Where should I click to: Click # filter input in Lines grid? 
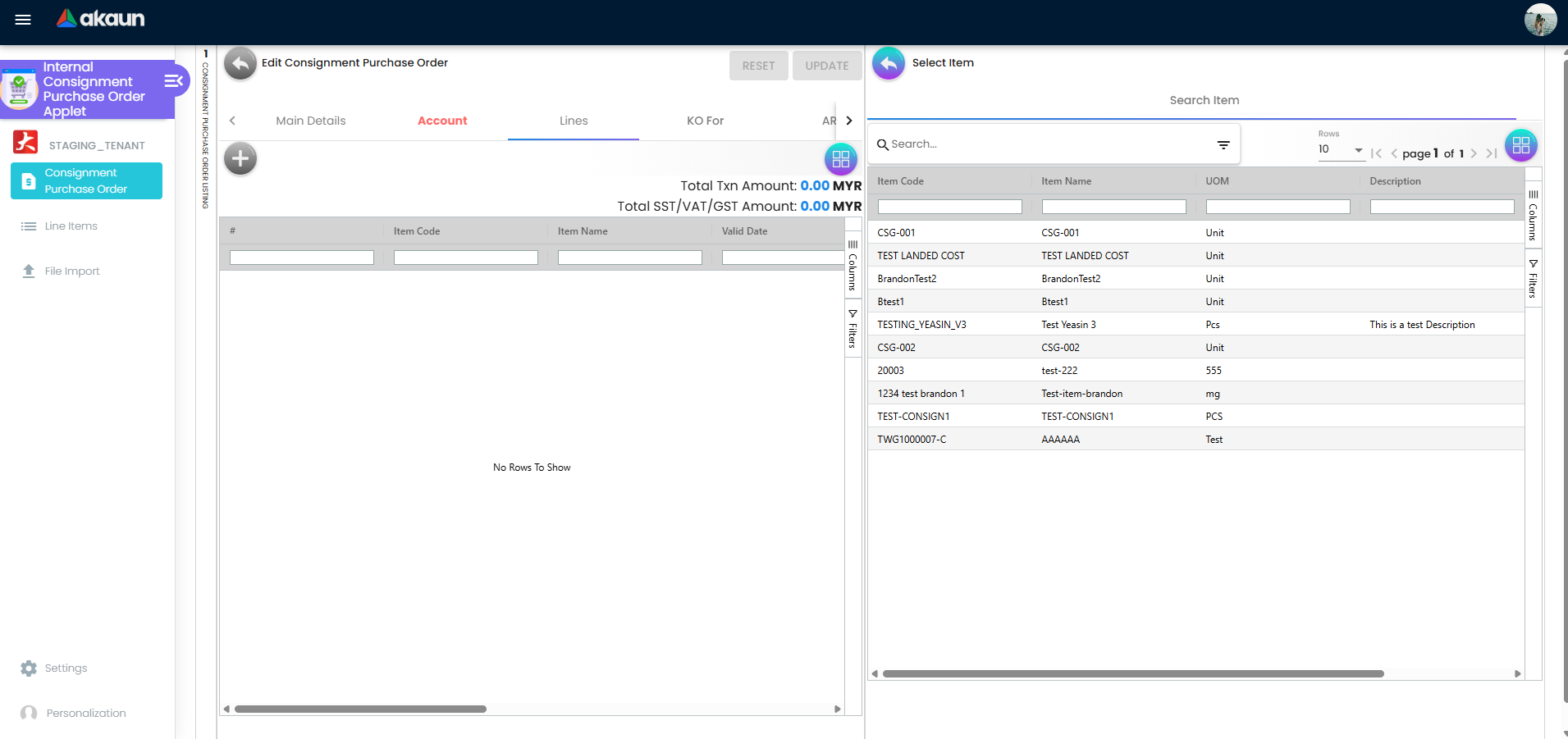[x=301, y=258]
